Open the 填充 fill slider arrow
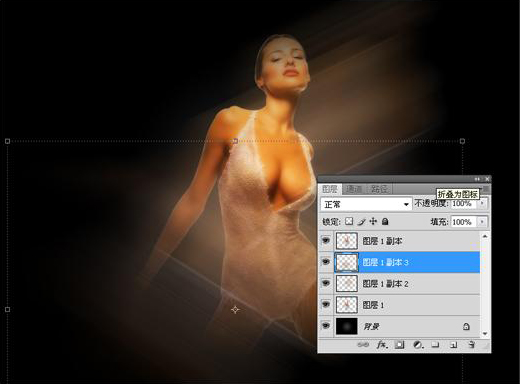 click(482, 221)
